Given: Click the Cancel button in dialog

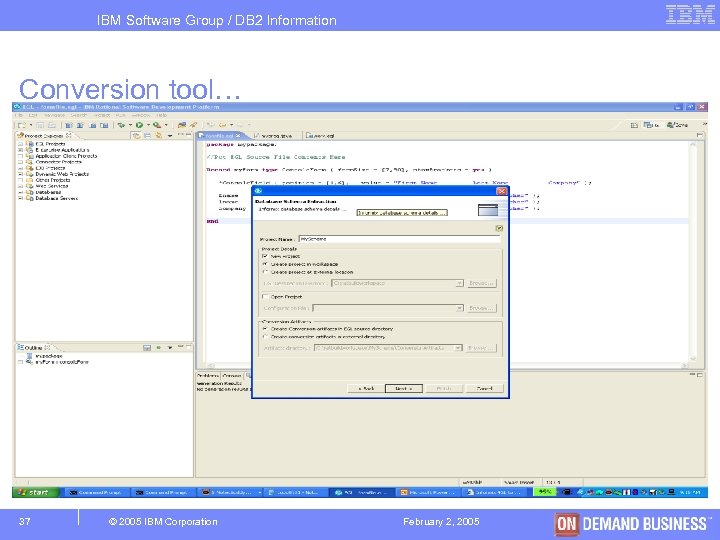Looking at the screenshot, I should coord(484,388).
